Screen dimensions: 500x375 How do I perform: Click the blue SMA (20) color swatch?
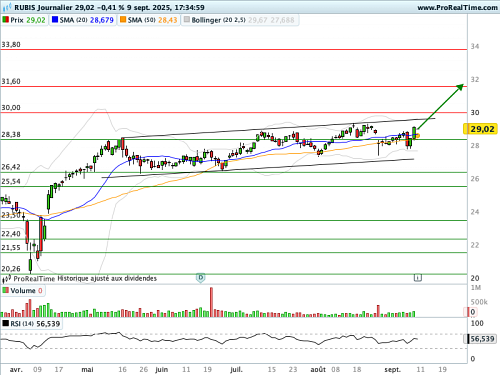tap(55, 20)
